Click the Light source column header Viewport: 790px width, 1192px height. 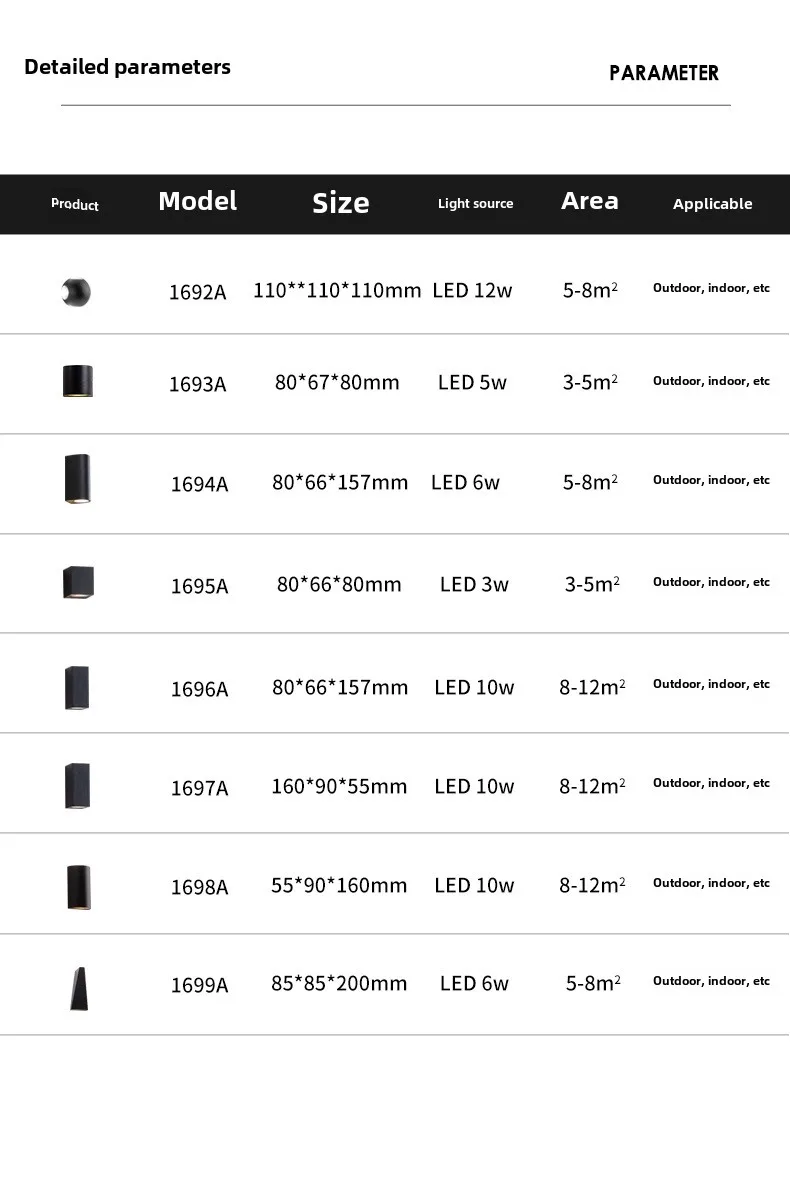pyautogui.click(x=475, y=204)
